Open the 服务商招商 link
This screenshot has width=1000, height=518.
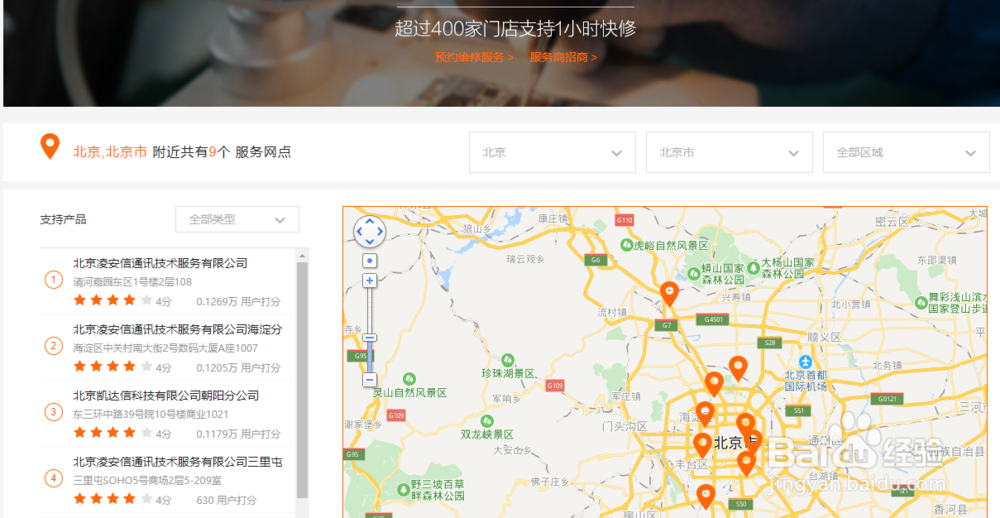pos(563,57)
